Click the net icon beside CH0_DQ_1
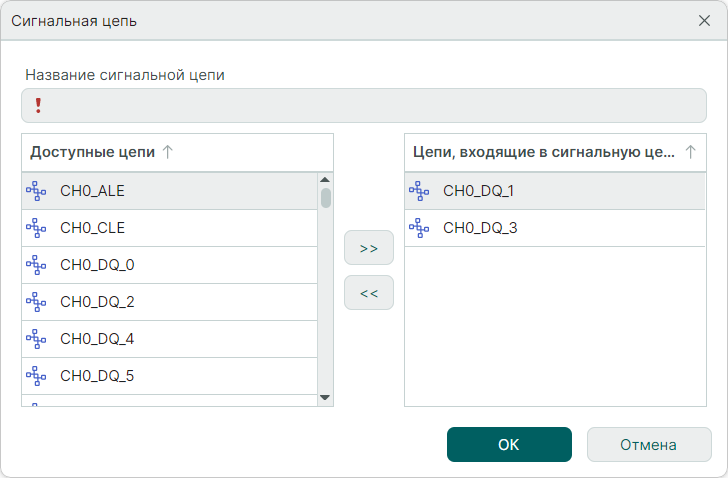Screen dimensions: 728x478 coord(419,190)
